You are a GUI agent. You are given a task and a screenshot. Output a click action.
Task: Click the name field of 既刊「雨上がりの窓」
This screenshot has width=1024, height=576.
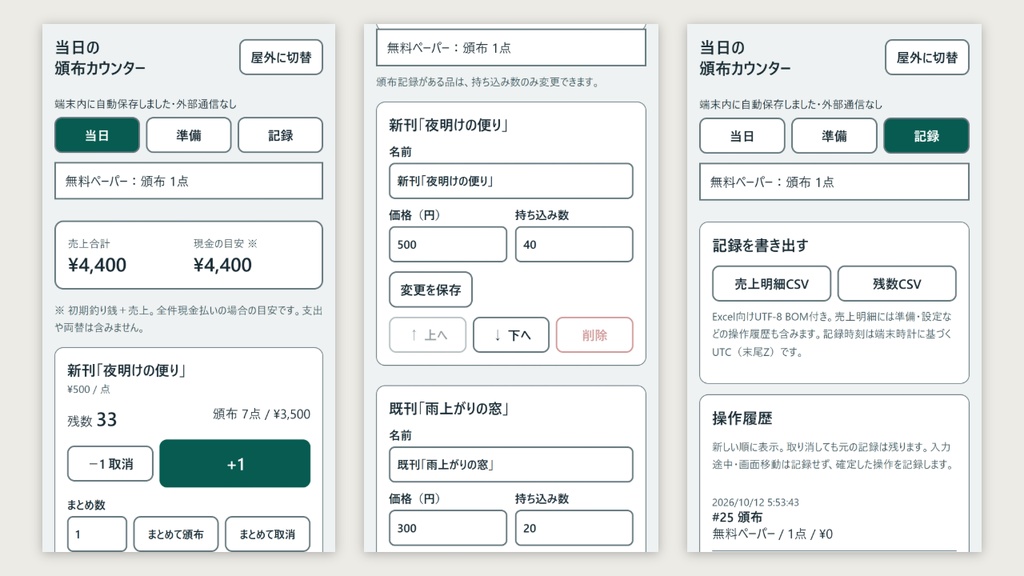pyautogui.click(x=511, y=464)
